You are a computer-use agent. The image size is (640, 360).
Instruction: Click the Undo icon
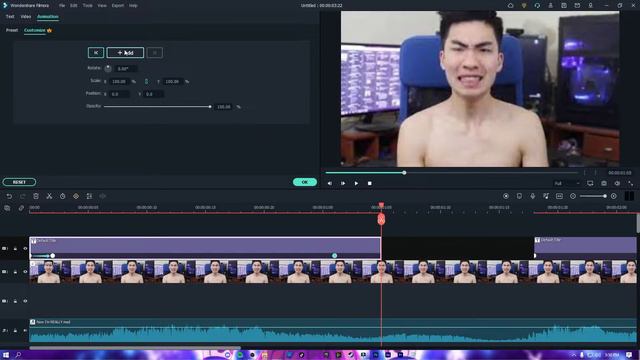(x=9, y=196)
